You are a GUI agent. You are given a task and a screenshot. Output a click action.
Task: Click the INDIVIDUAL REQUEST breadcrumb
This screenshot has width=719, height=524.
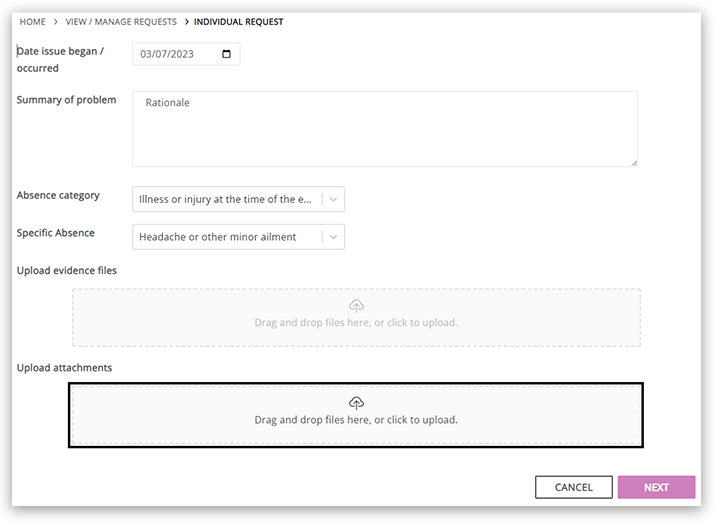[x=238, y=22]
